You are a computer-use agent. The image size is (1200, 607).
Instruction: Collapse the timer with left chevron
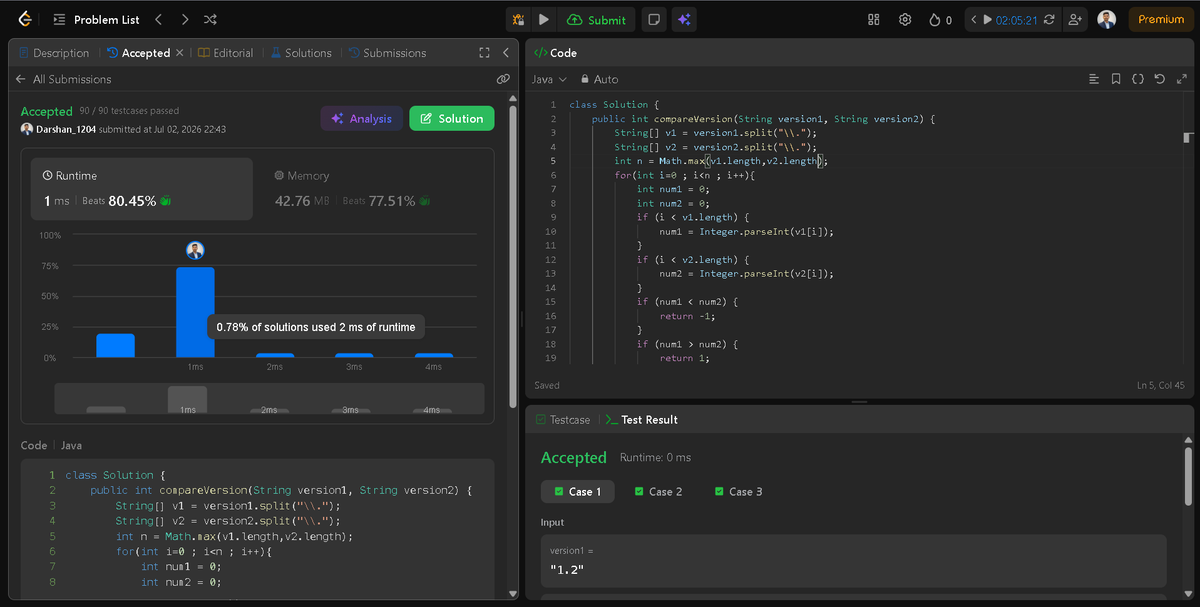click(974, 20)
